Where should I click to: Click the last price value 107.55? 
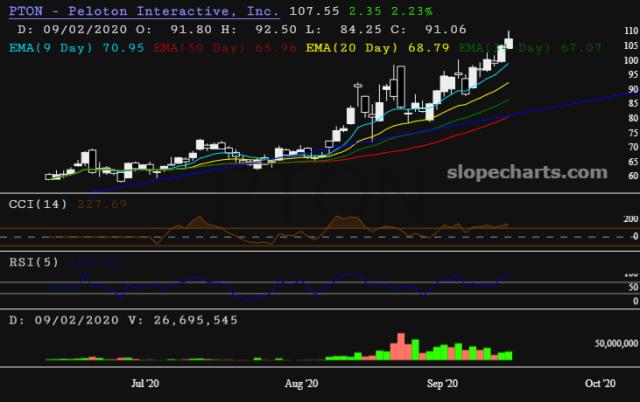[314, 11]
